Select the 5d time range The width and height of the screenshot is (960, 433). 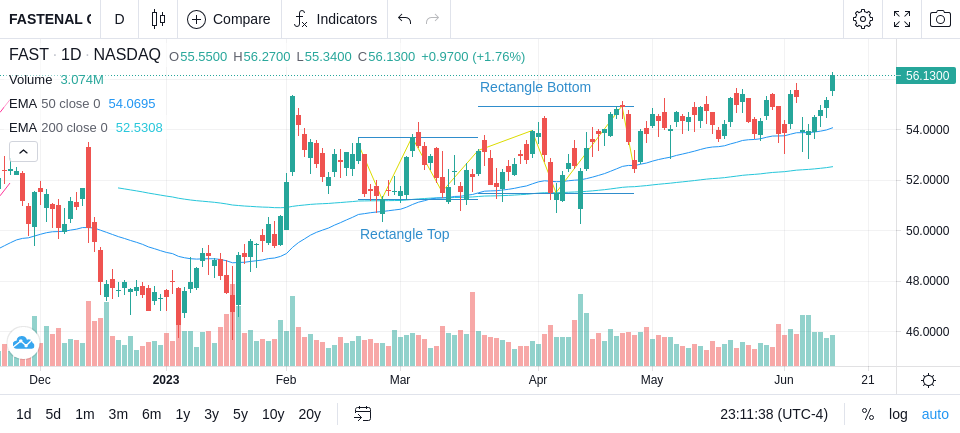tap(53, 414)
